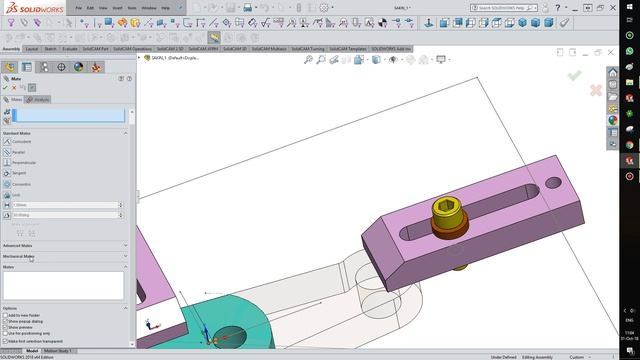Select the Coincident mate icon
The image size is (640, 360).
point(7,142)
